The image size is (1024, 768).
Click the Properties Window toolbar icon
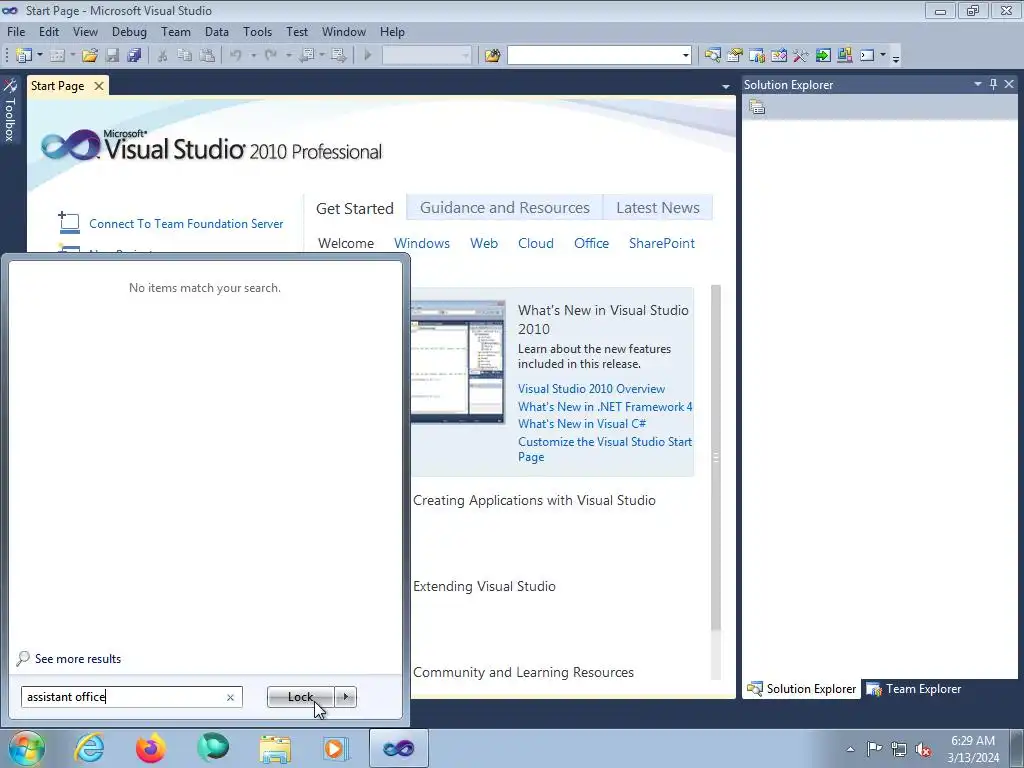tap(735, 56)
